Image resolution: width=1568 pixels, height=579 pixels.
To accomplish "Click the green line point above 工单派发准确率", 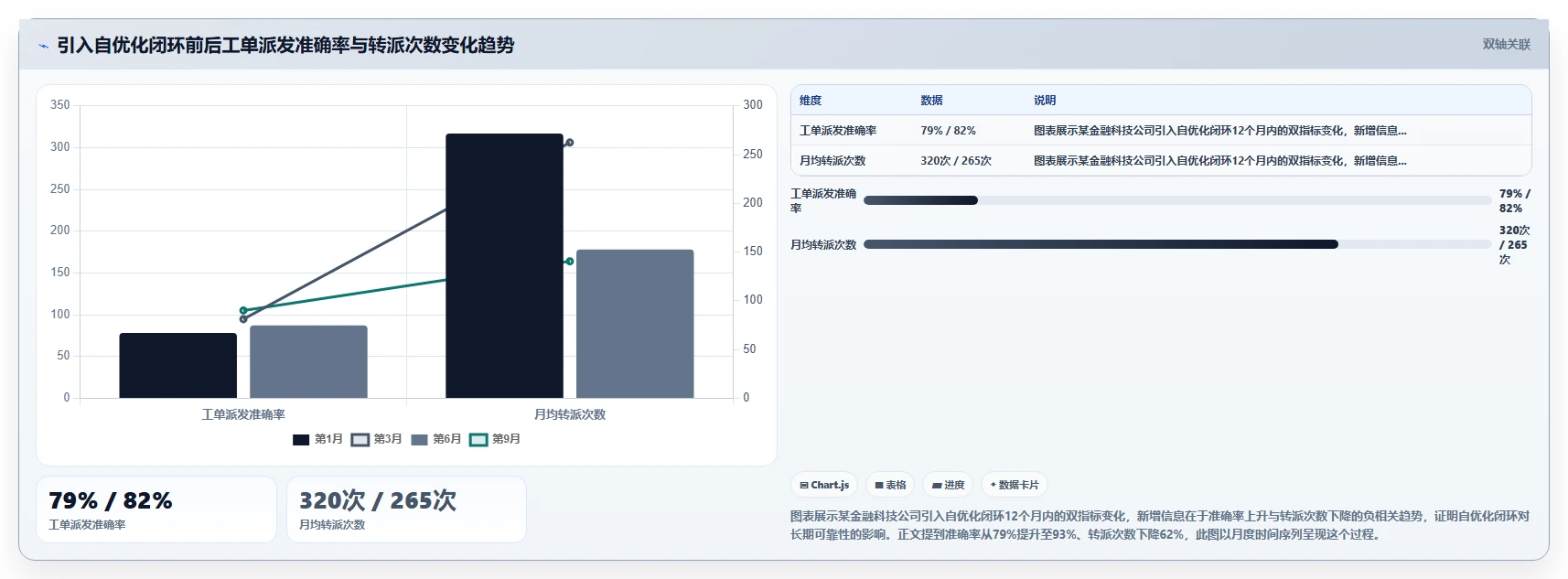I will 243,311.
